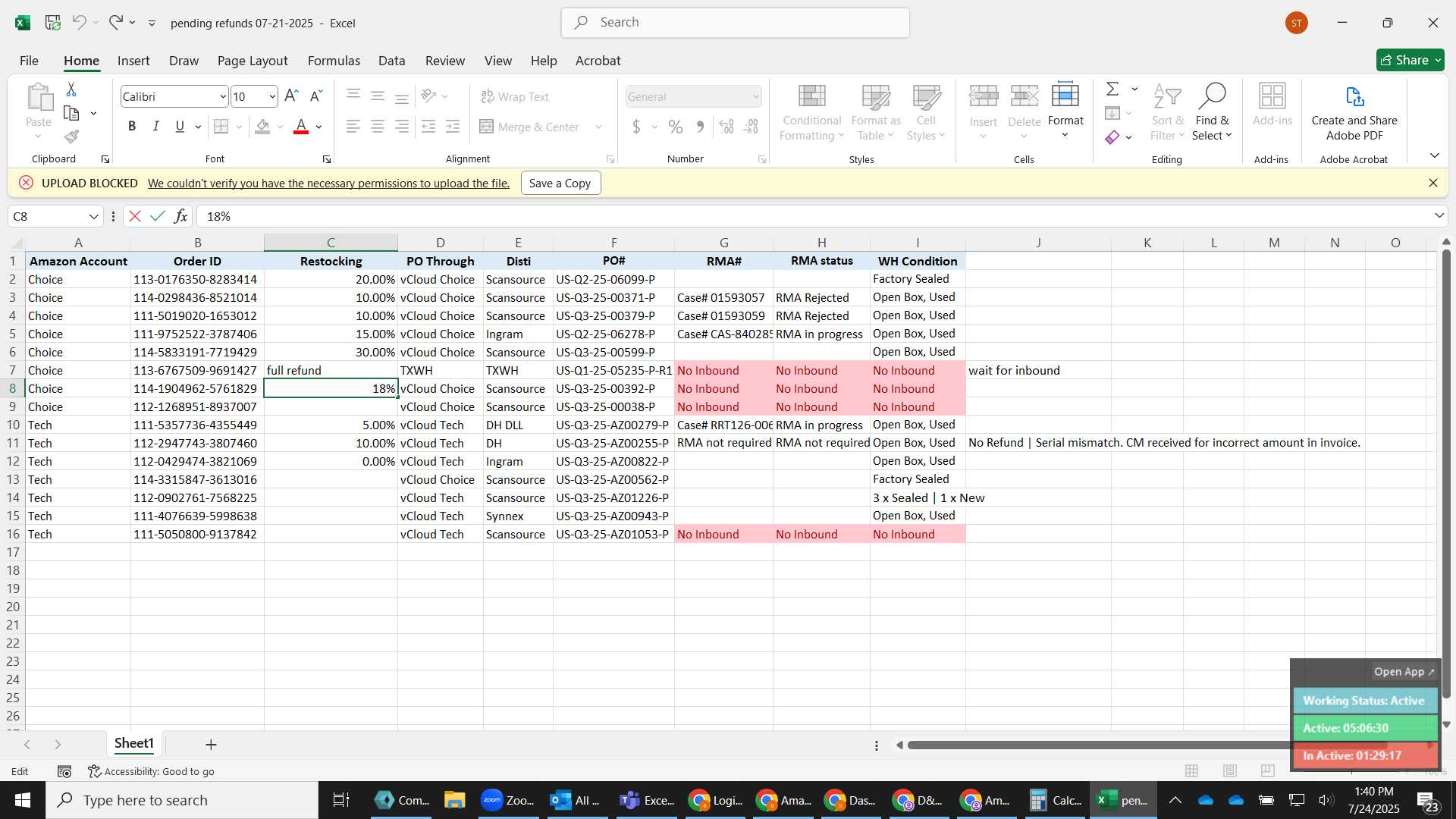Open the upload permissions warning link
This screenshot has width=1456, height=819.
pos(328,184)
